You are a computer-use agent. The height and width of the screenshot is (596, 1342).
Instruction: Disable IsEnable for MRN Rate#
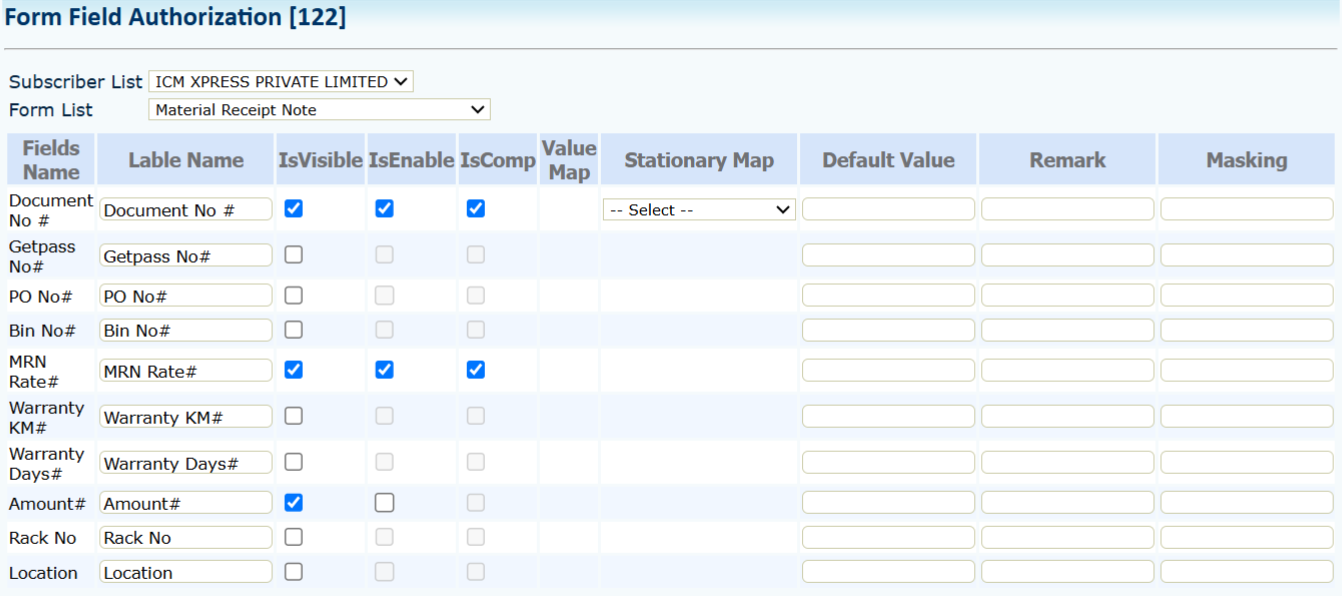(384, 370)
